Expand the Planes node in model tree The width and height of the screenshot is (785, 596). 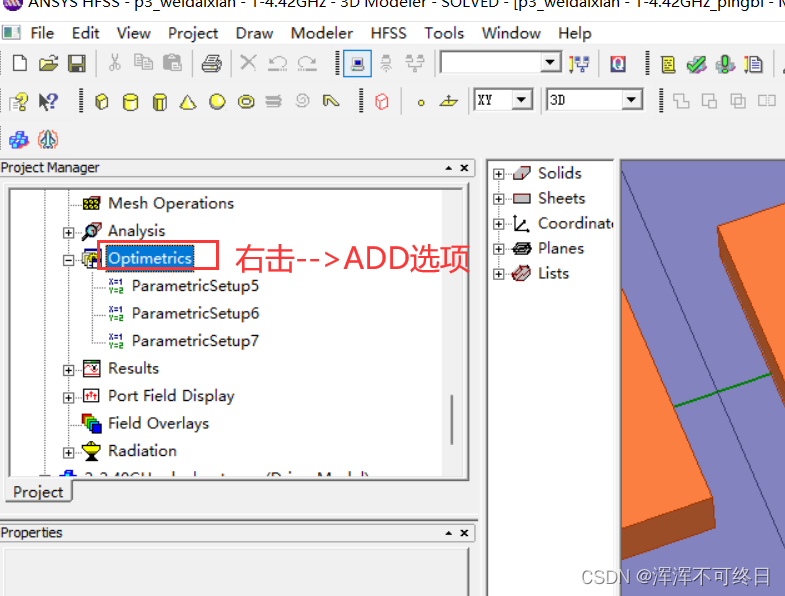pyautogui.click(x=498, y=249)
